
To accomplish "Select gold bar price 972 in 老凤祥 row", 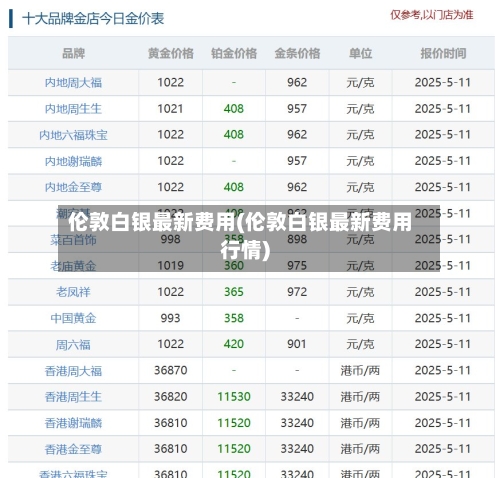I will [297, 292].
